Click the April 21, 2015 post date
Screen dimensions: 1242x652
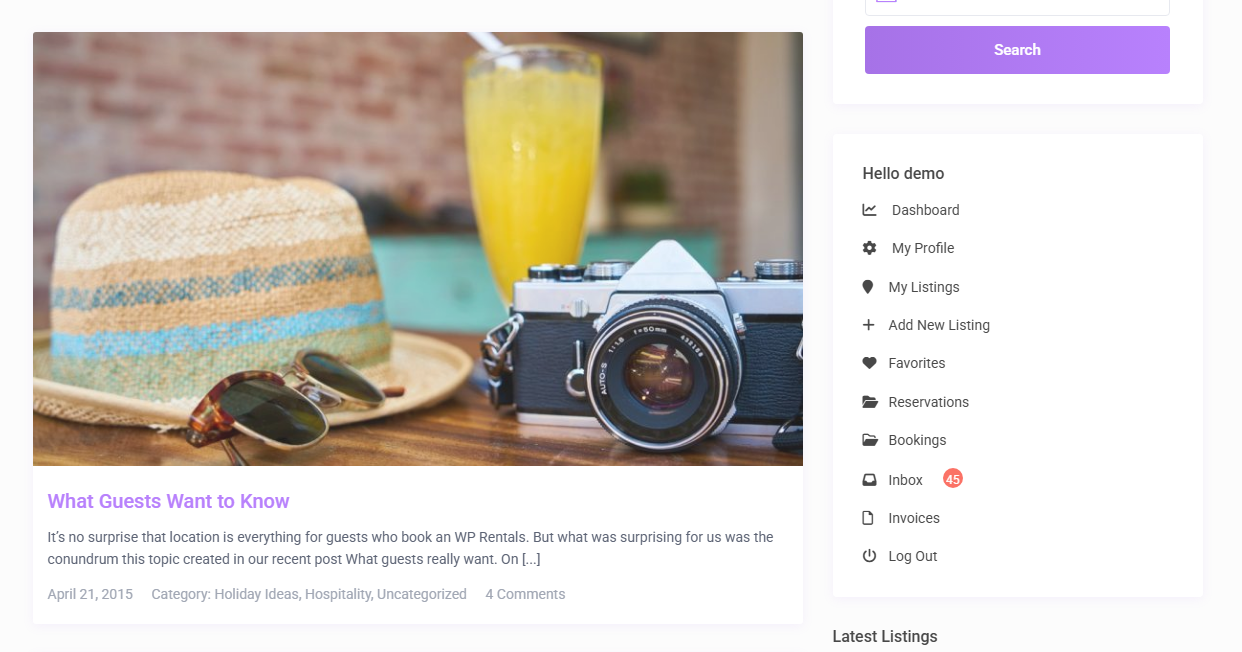click(90, 594)
